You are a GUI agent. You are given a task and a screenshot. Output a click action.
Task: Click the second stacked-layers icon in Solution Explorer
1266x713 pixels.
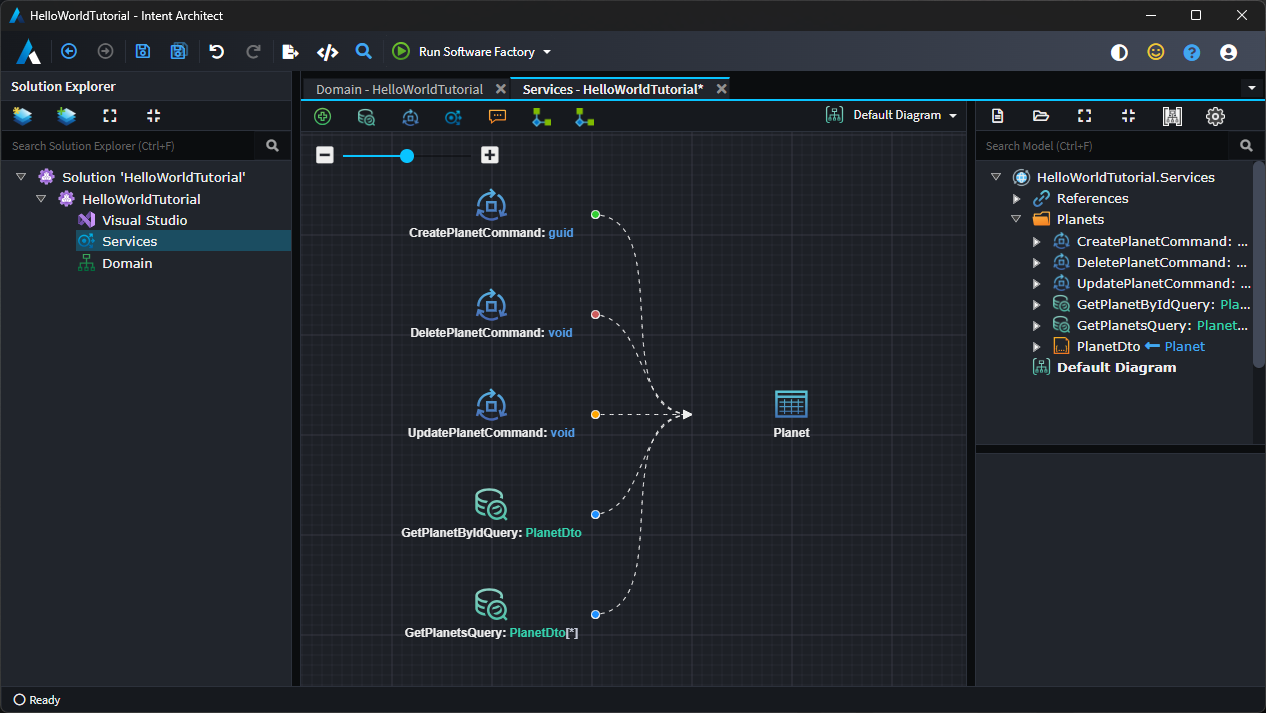(x=66, y=116)
